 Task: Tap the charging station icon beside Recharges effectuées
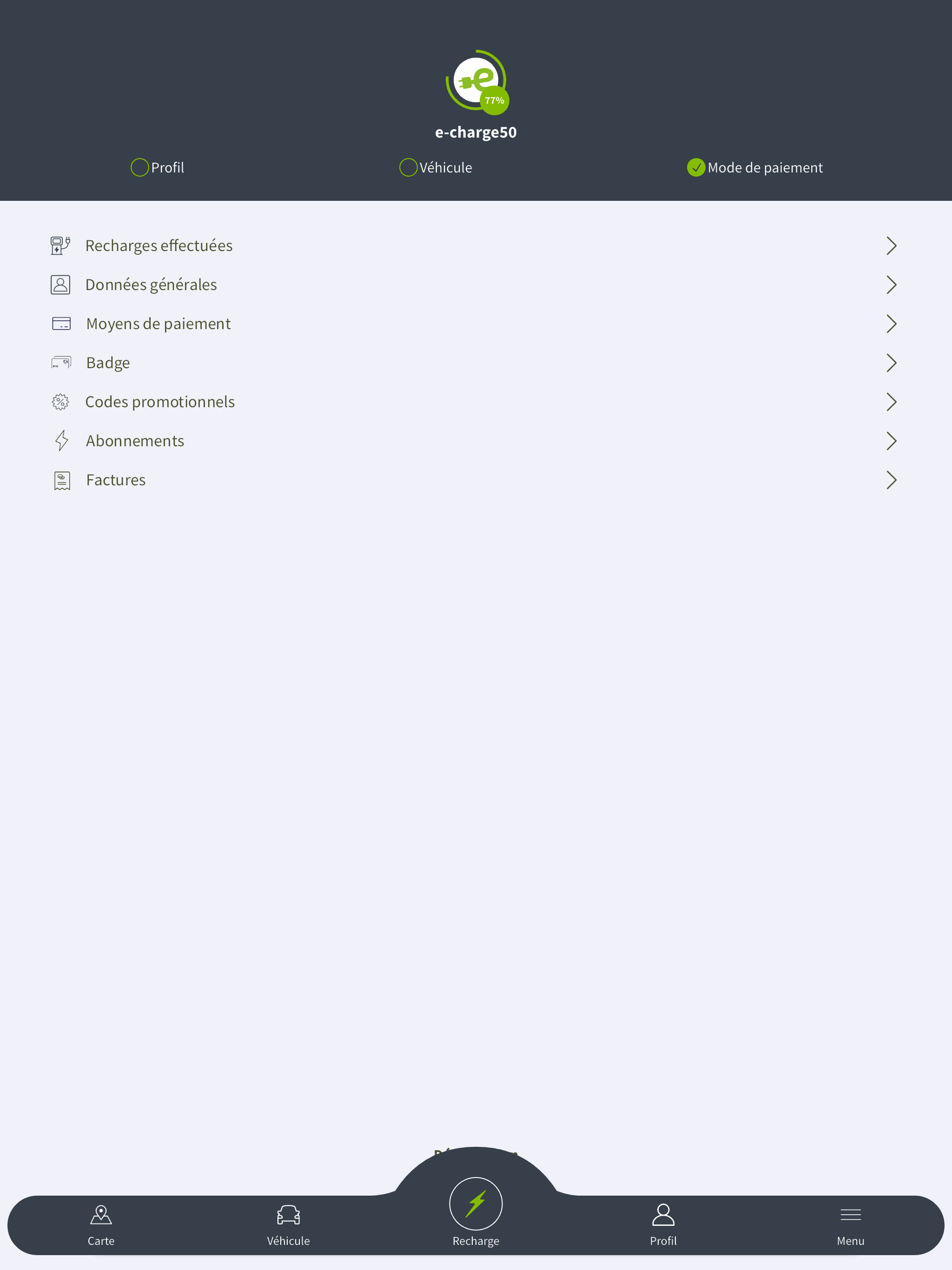[x=60, y=246]
